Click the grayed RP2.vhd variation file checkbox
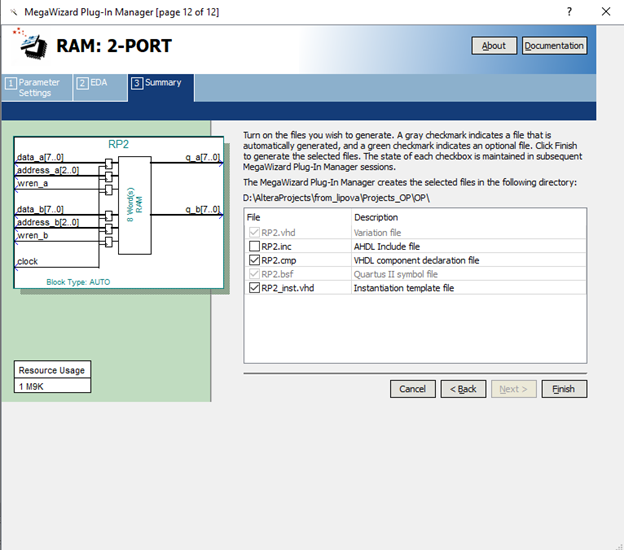 tap(254, 232)
